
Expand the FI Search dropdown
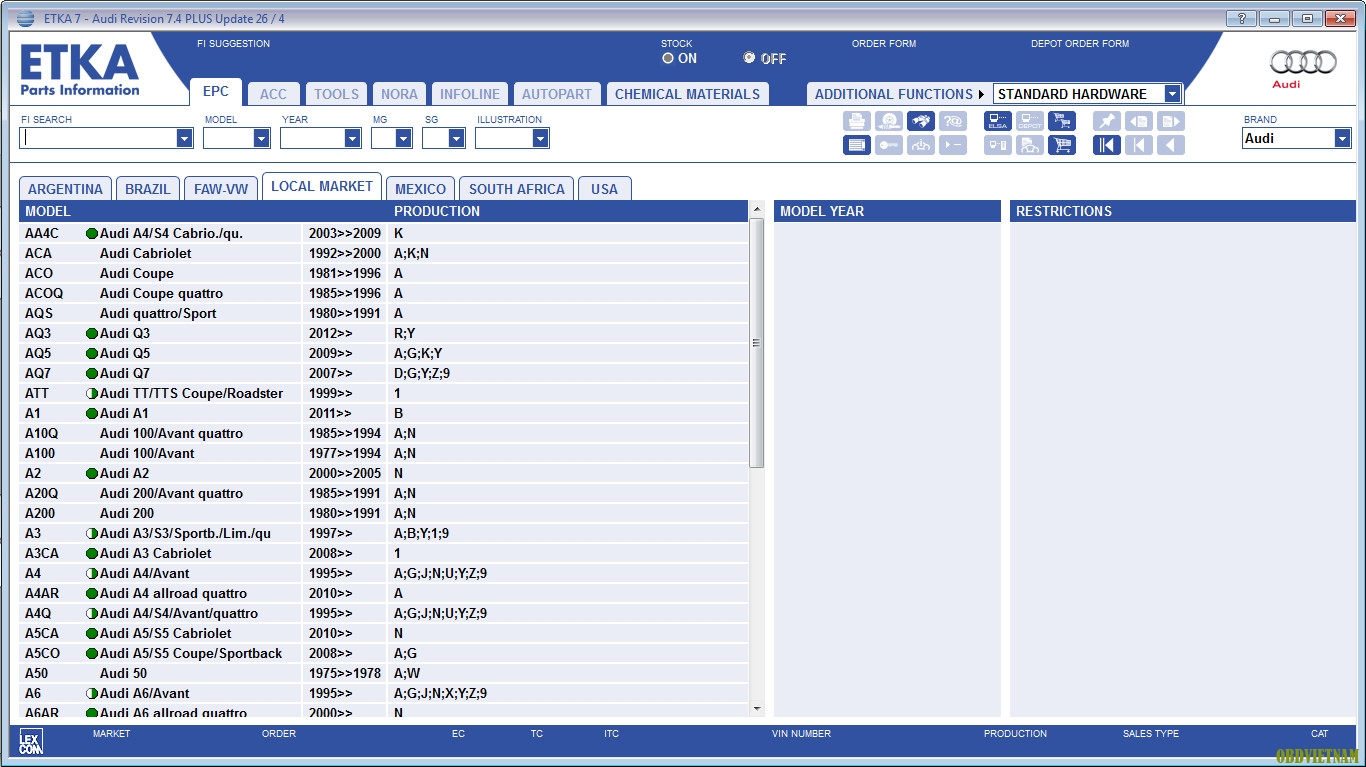click(x=184, y=139)
